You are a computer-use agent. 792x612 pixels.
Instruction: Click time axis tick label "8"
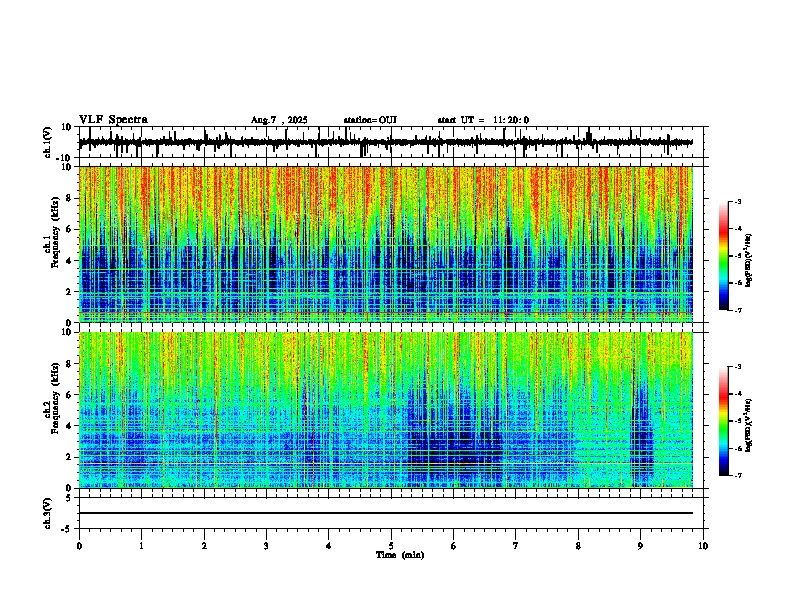(578, 546)
